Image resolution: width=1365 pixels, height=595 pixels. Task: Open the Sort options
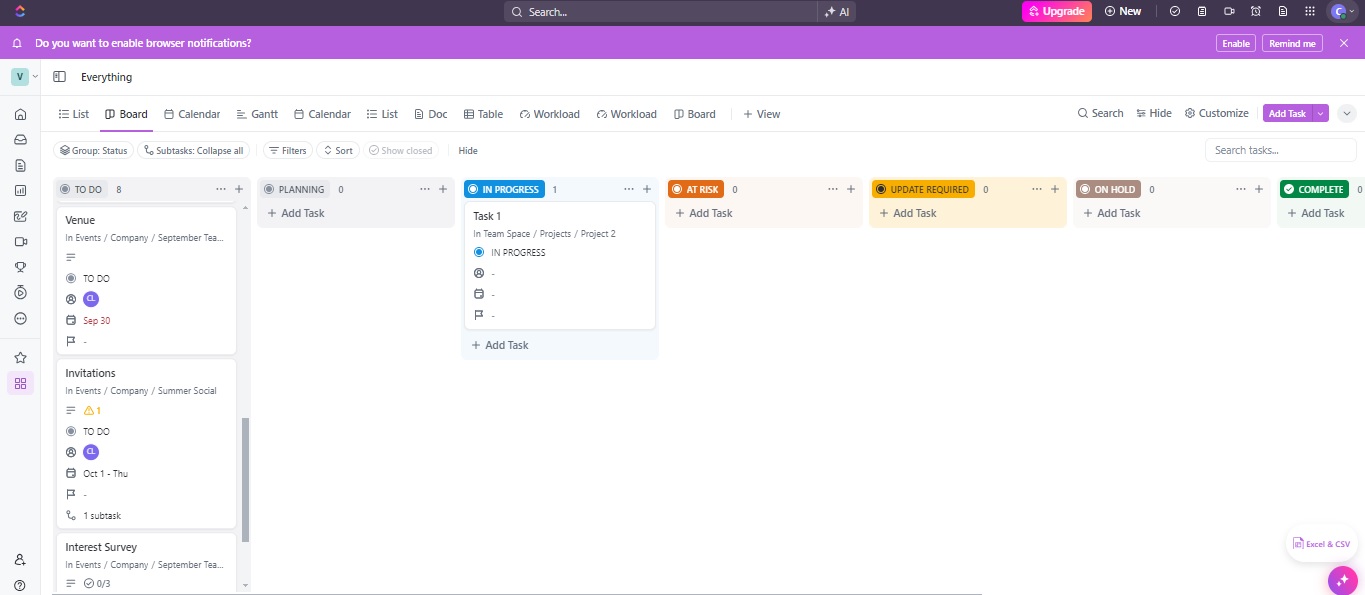[337, 150]
